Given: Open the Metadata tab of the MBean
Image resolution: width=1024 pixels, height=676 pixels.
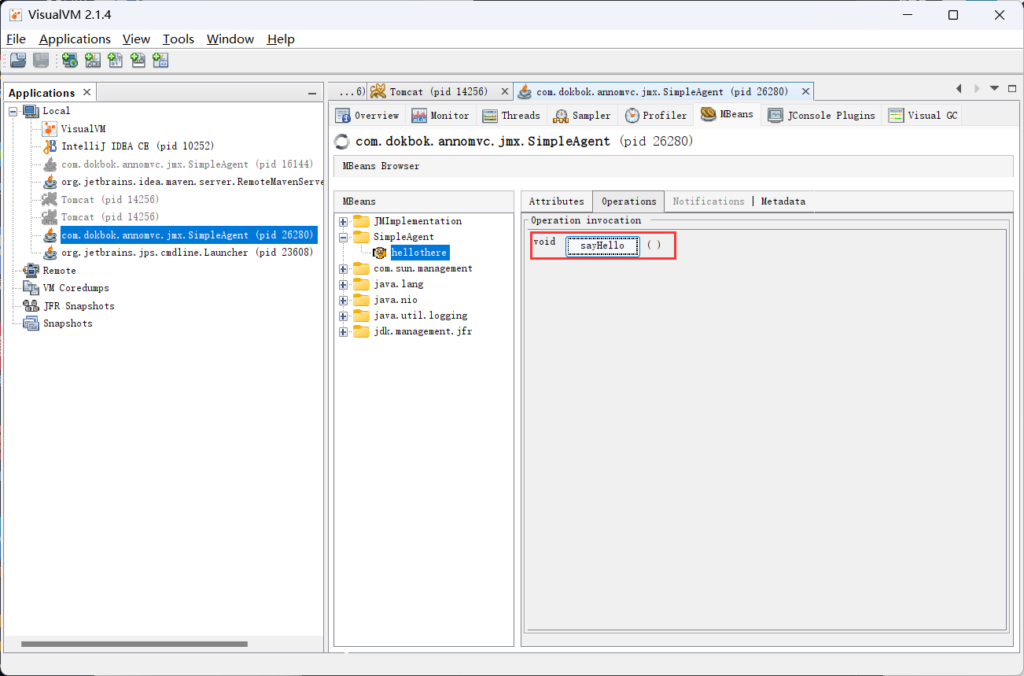Looking at the screenshot, I should pos(783,202).
